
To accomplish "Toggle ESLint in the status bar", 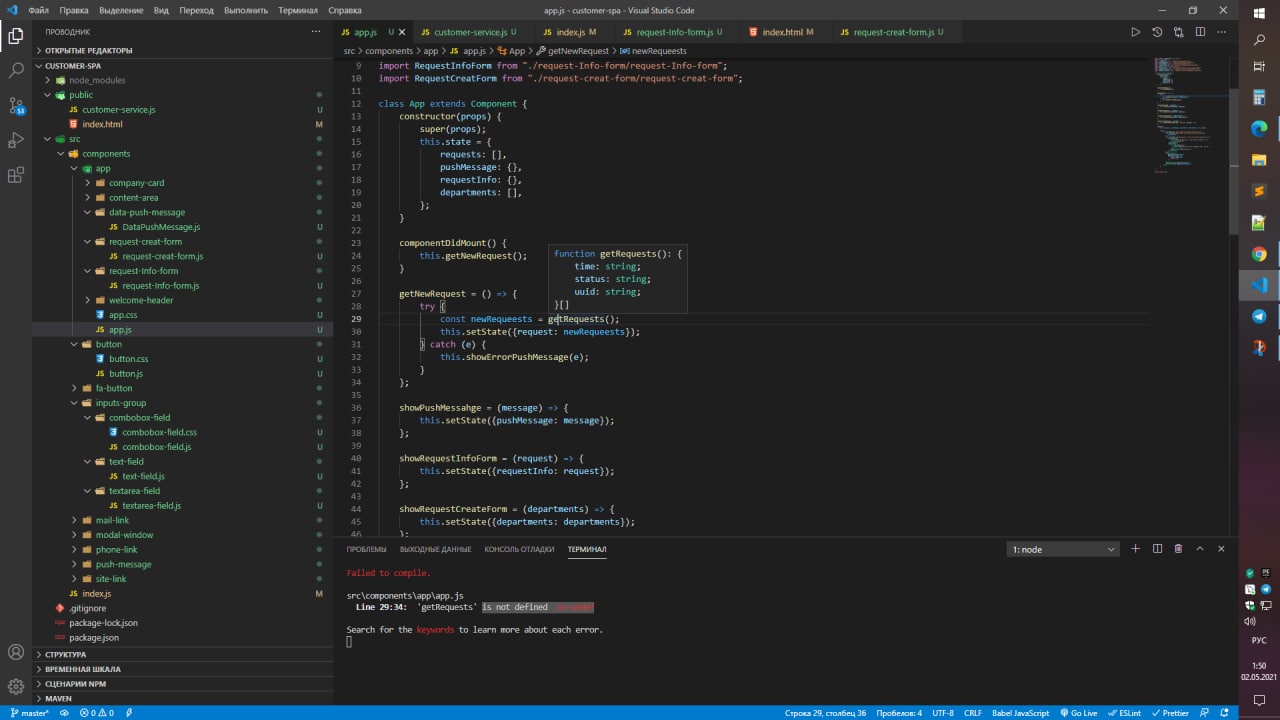I will [1125, 713].
